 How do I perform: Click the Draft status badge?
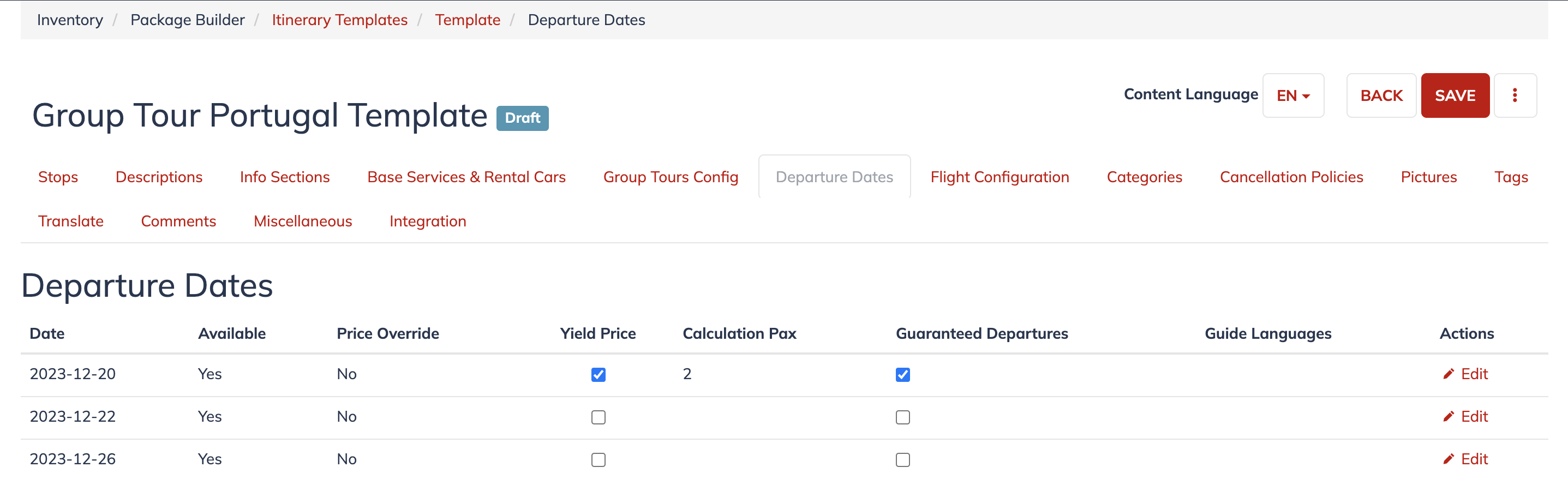tap(522, 118)
